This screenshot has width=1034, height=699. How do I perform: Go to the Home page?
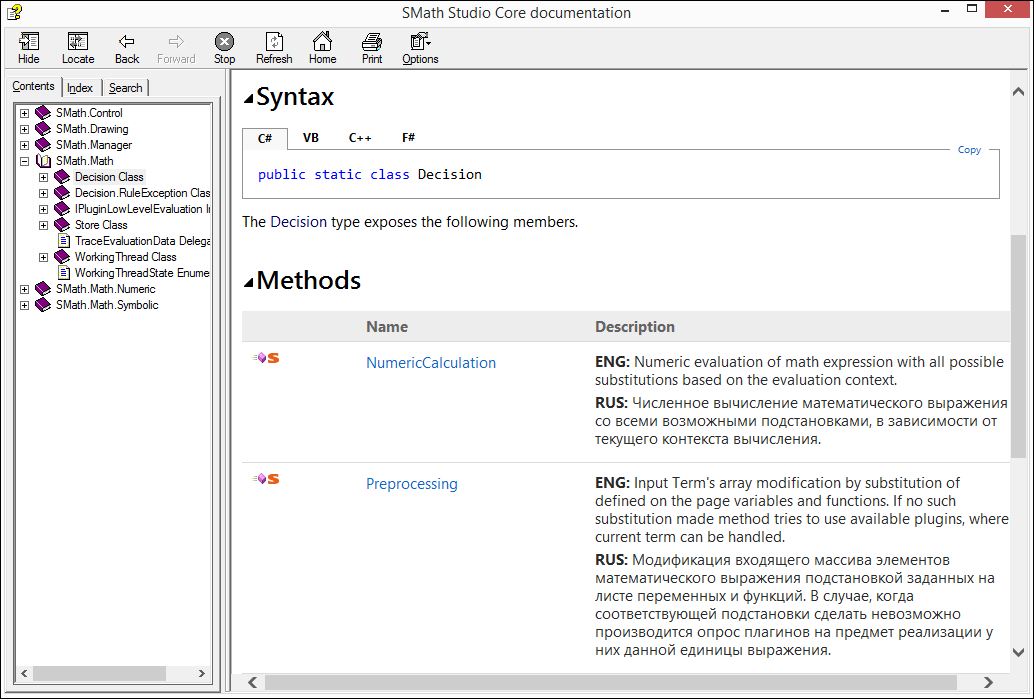322,42
